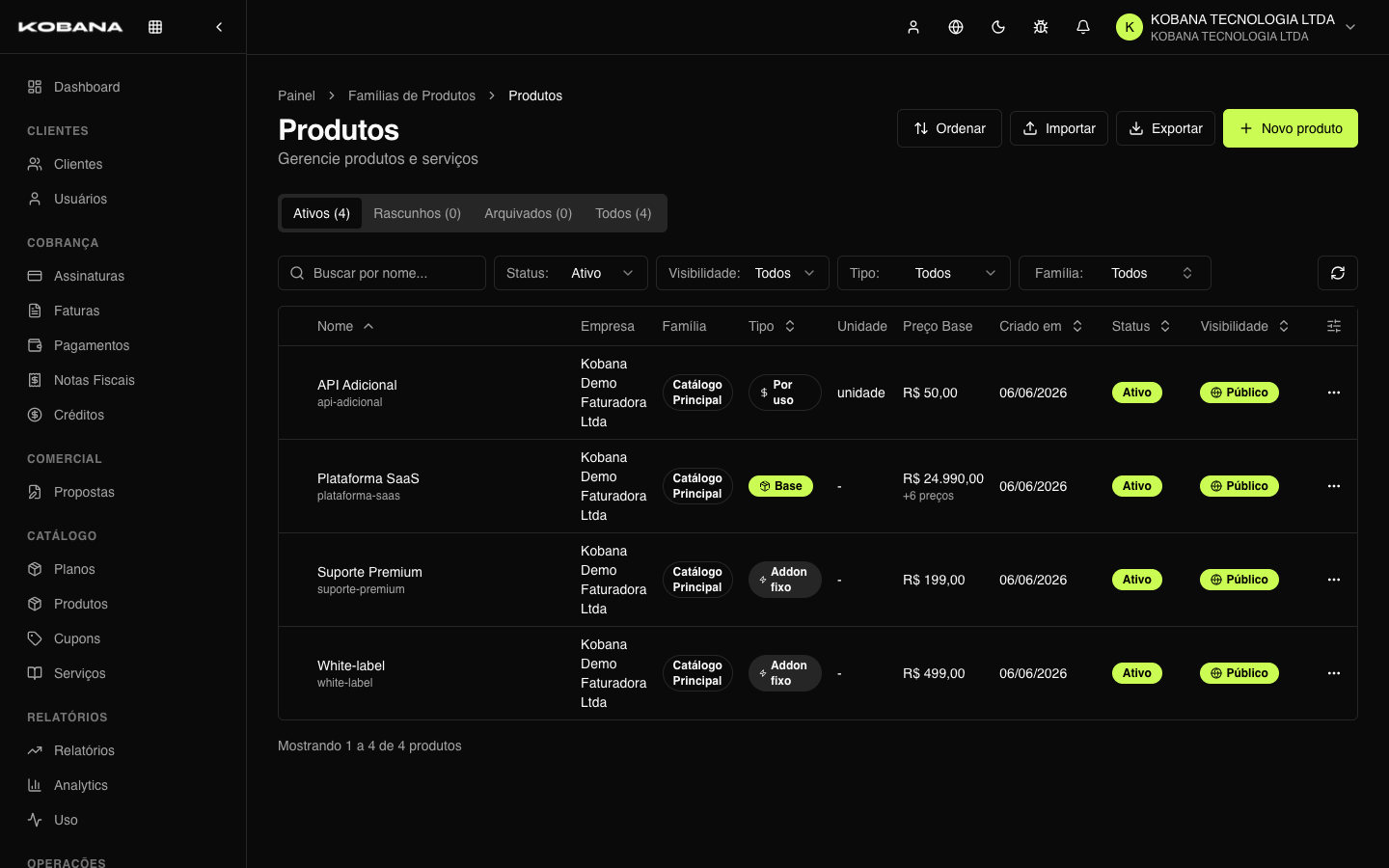Open Serviços in sidebar
This screenshot has width=1389, height=868.
123,673
